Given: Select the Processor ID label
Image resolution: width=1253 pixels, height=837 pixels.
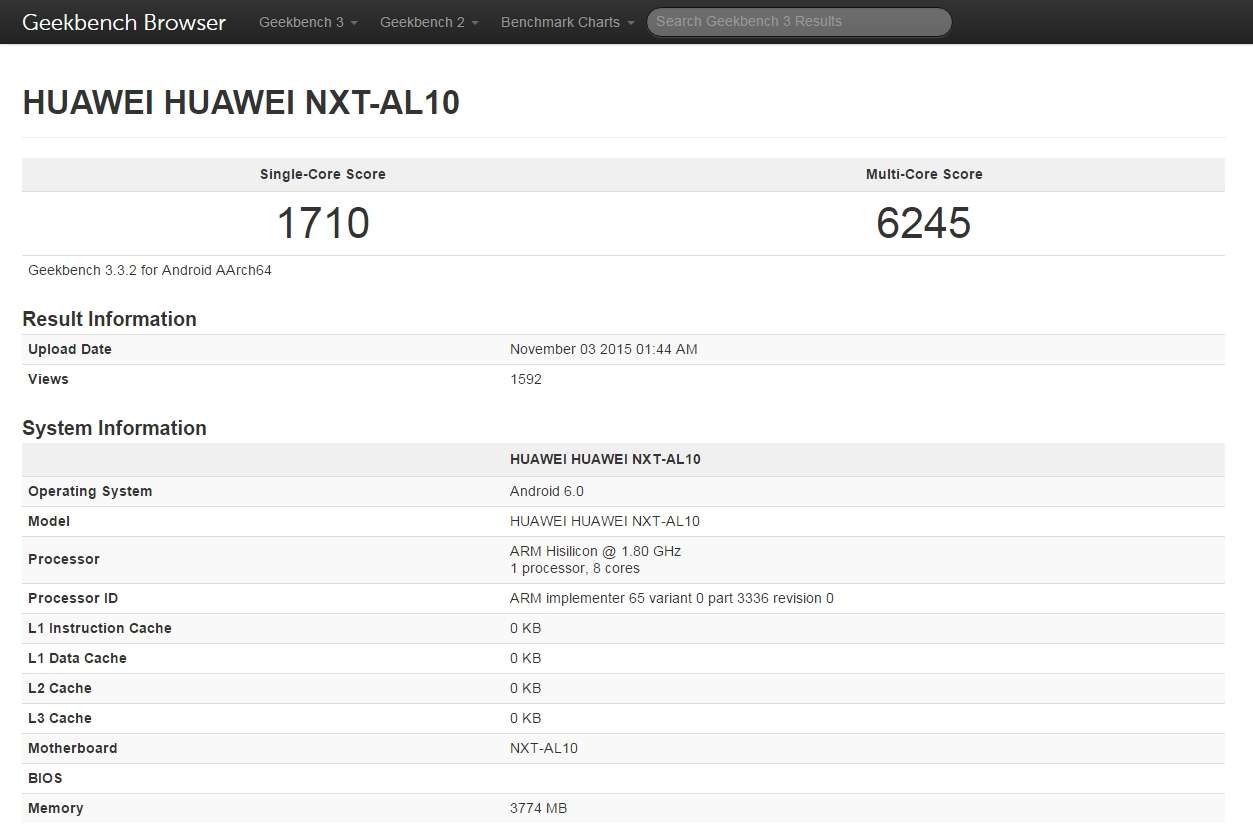Looking at the screenshot, I should 73,598.
